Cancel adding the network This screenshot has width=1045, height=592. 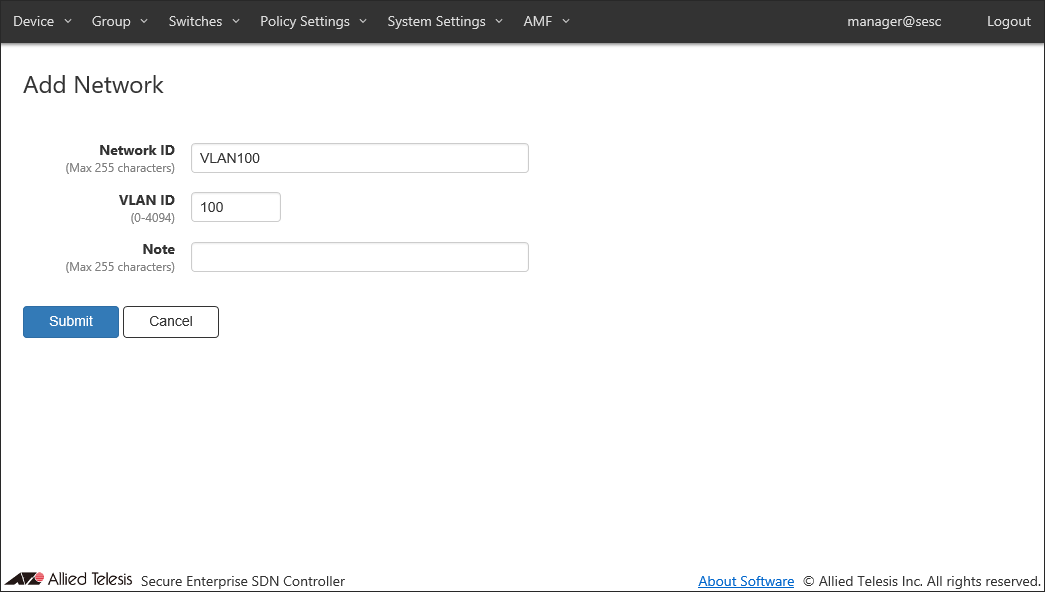170,321
